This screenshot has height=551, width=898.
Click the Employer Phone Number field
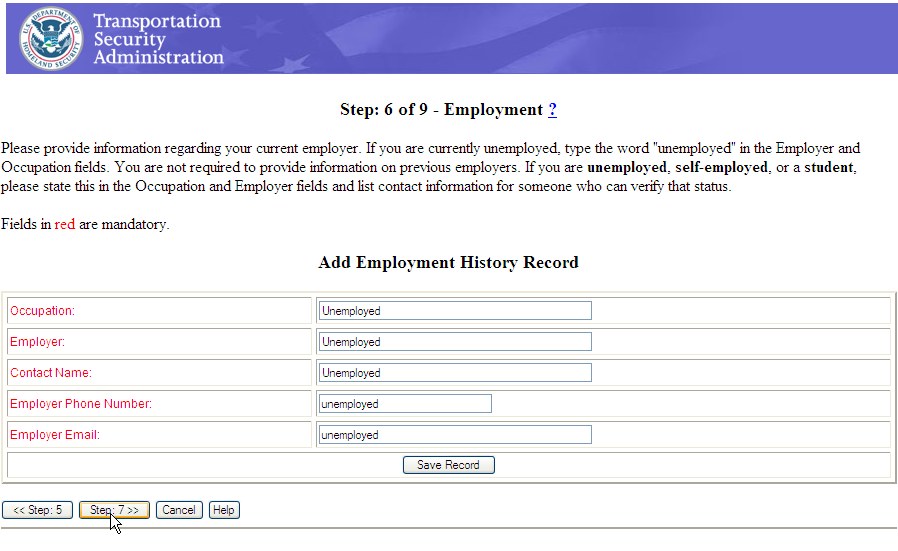(x=405, y=404)
